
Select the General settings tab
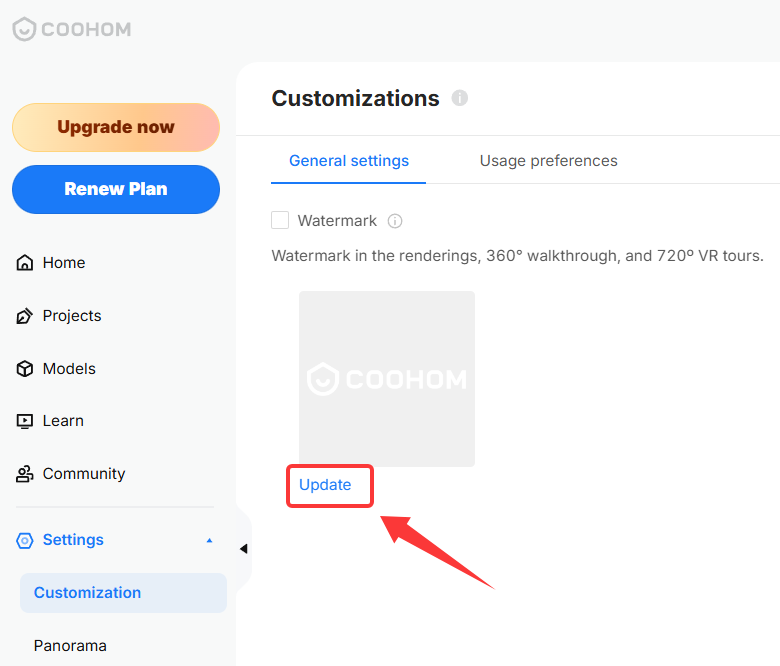click(x=349, y=161)
